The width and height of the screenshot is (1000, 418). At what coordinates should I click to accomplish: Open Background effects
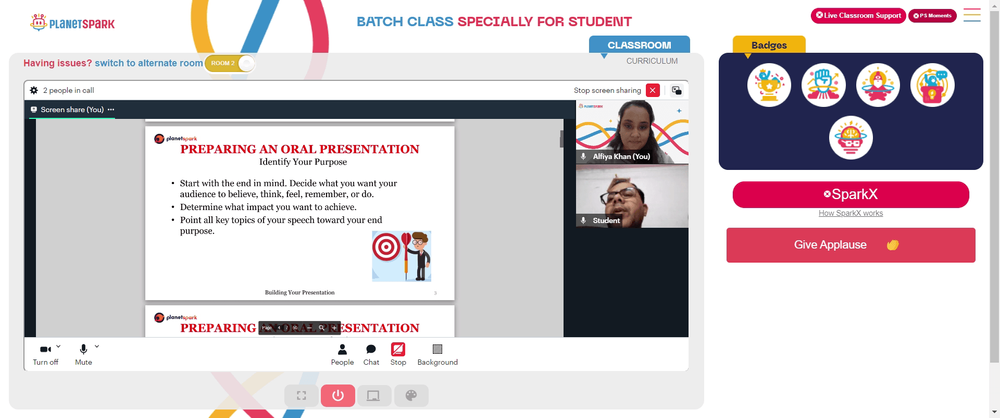pos(438,354)
